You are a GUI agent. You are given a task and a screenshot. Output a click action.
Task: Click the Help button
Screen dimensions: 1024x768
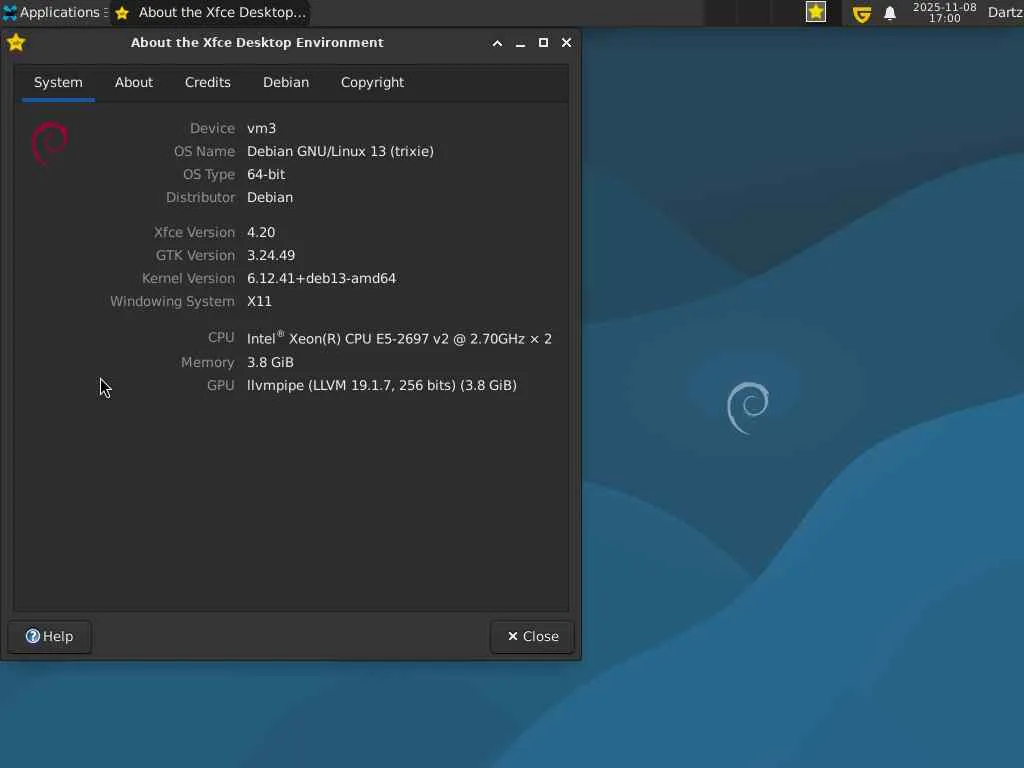(50, 636)
